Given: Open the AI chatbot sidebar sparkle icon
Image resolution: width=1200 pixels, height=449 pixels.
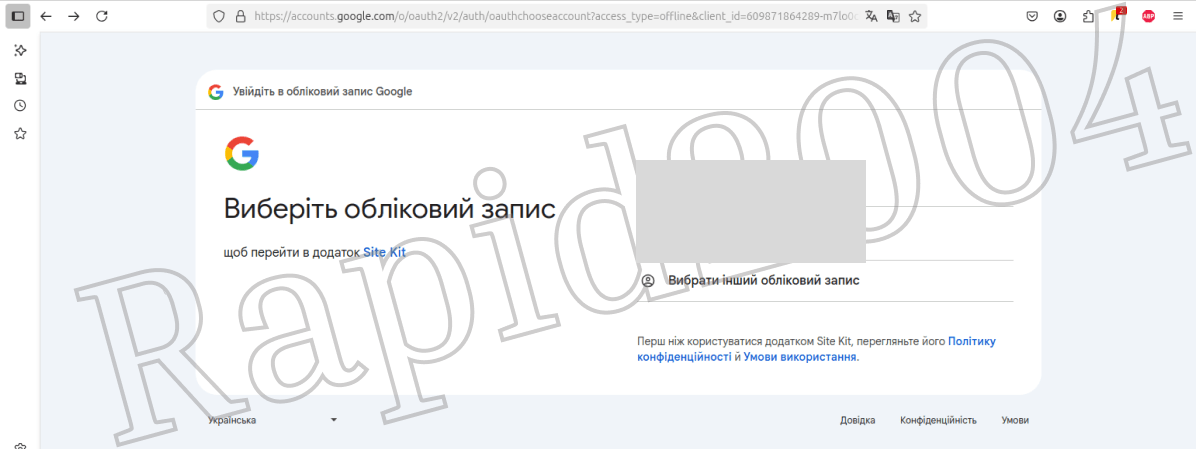Looking at the screenshot, I should [x=20, y=50].
